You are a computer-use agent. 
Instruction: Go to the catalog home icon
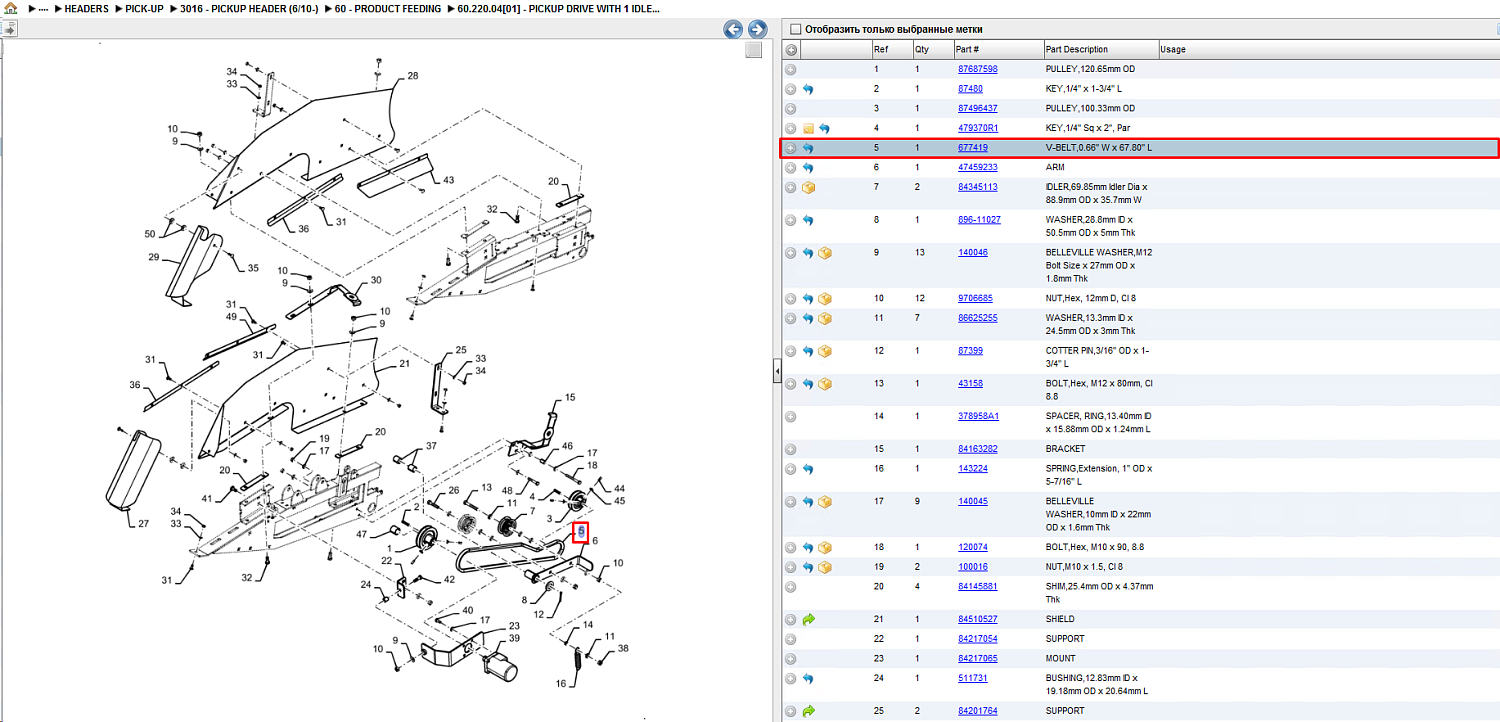[11, 8]
